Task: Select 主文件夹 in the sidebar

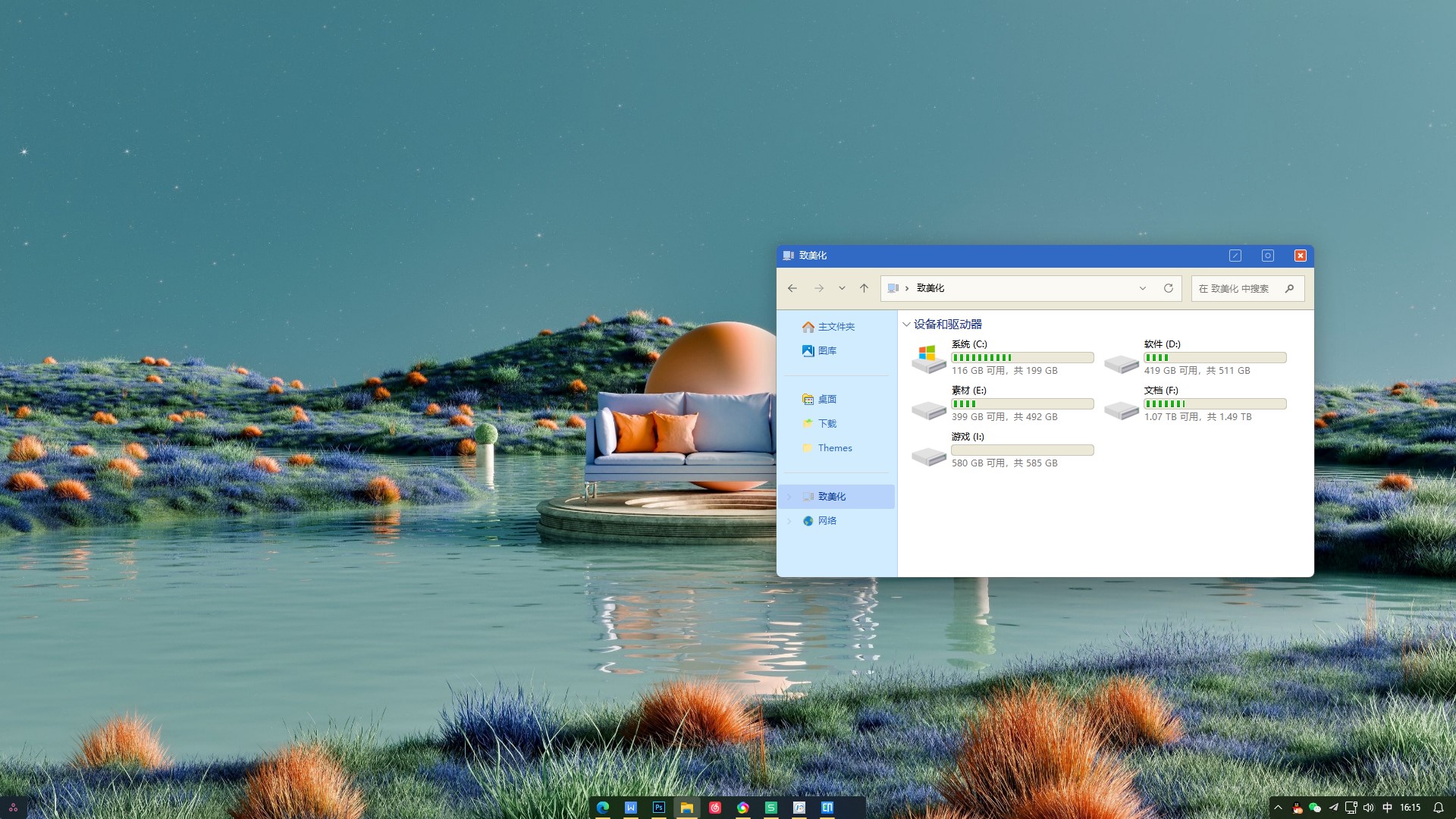Action: click(x=836, y=327)
